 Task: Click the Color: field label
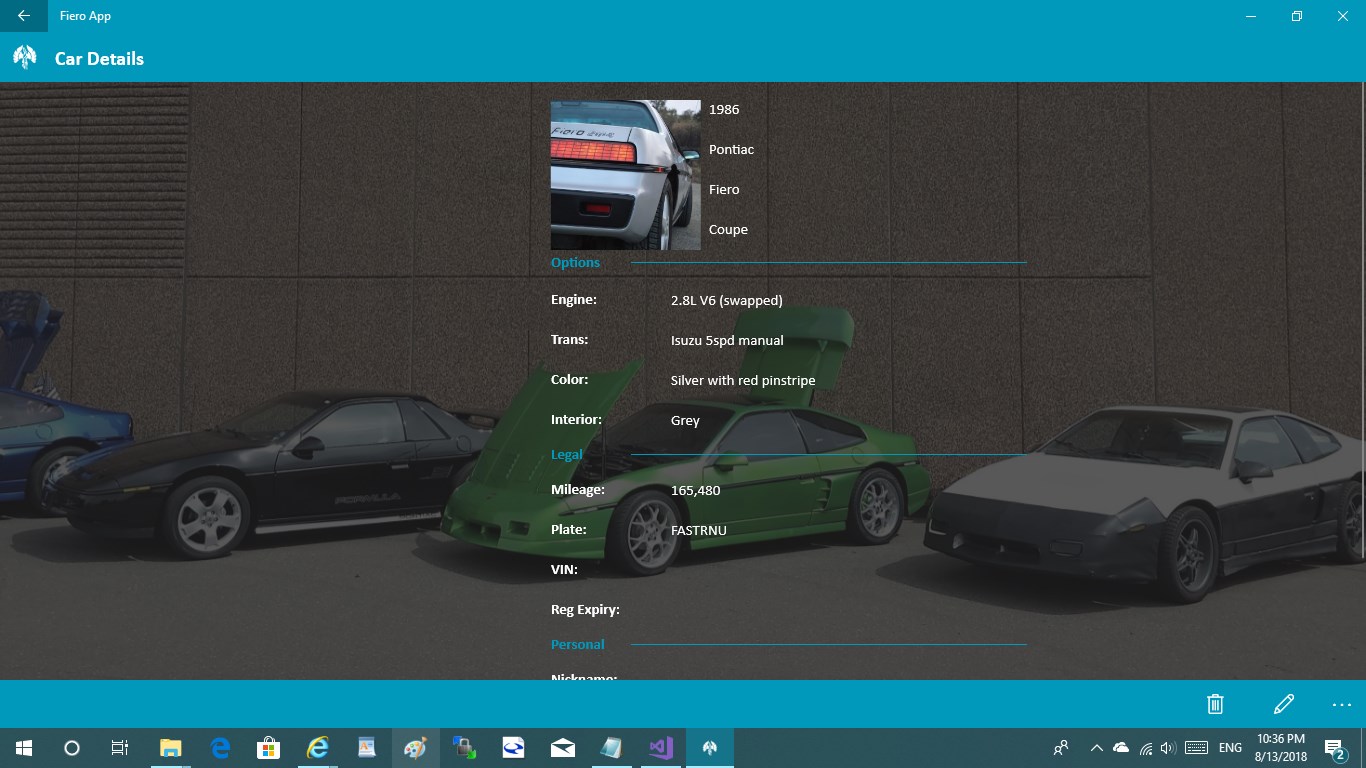[570, 379]
